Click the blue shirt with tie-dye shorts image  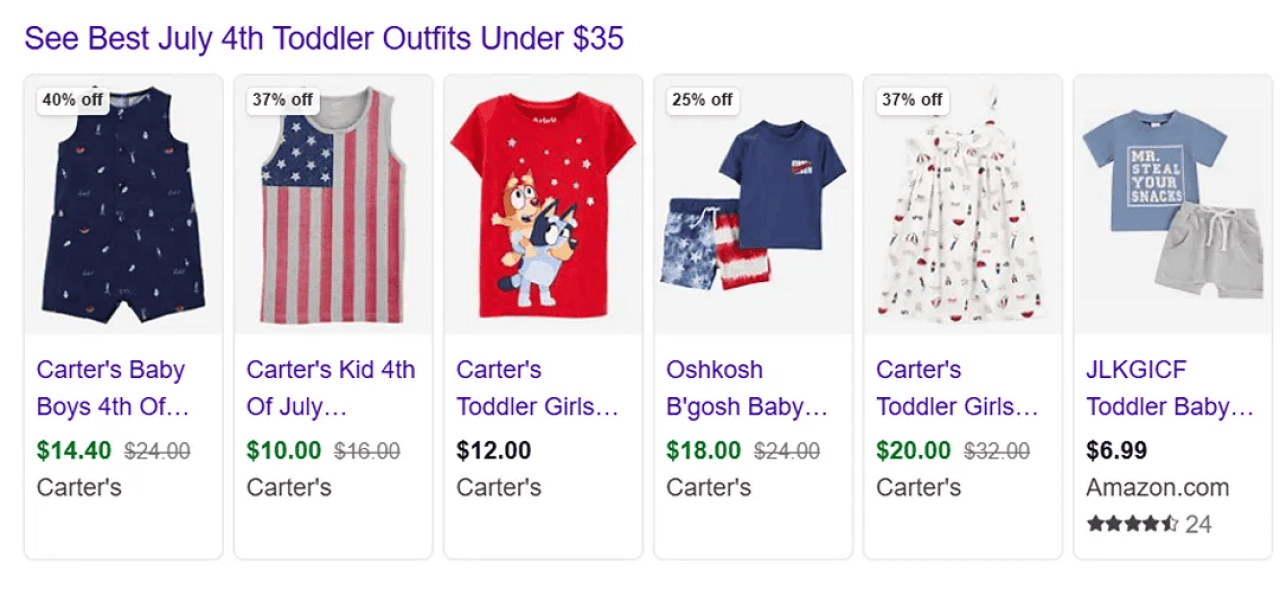tap(752, 210)
